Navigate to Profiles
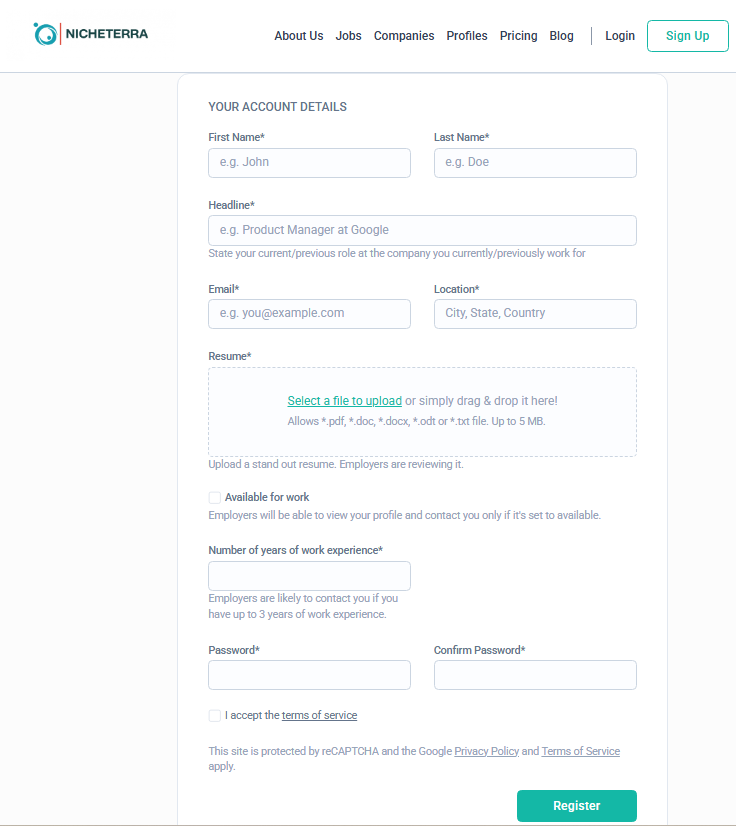 pyautogui.click(x=467, y=36)
